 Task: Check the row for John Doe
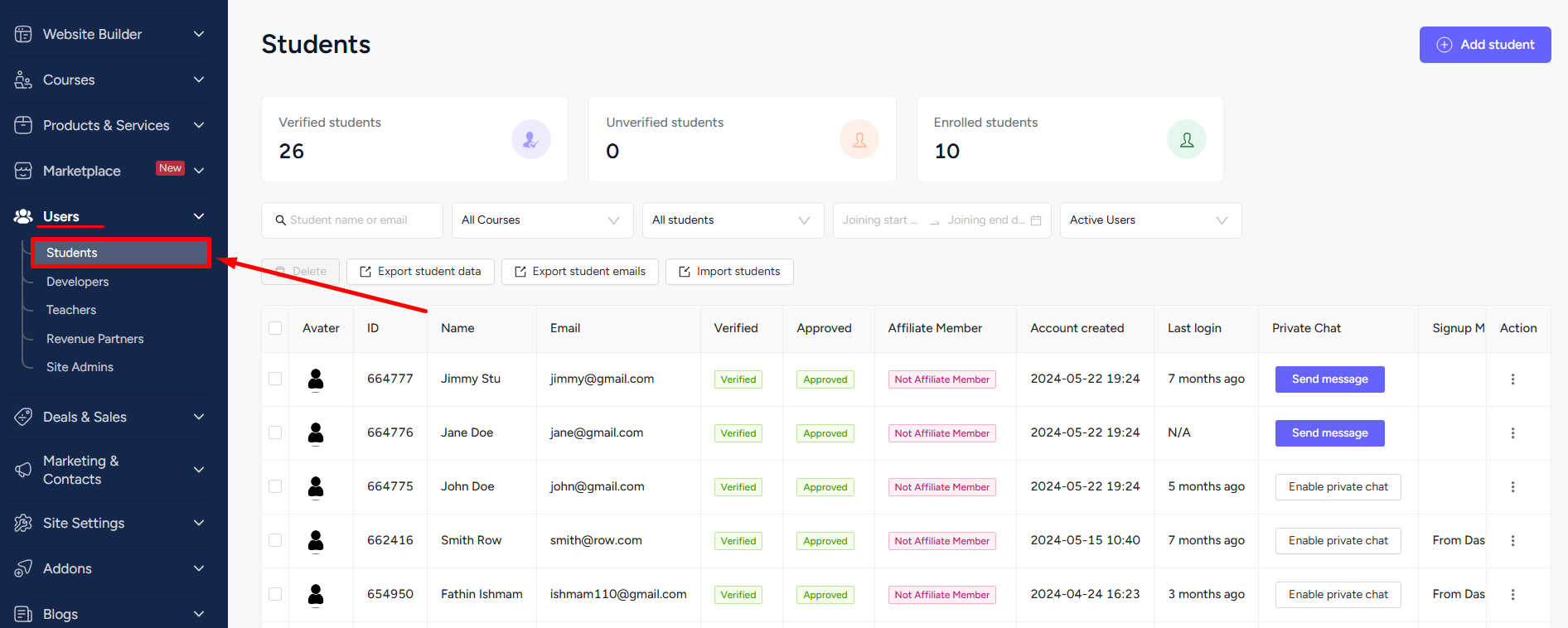tap(275, 486)
